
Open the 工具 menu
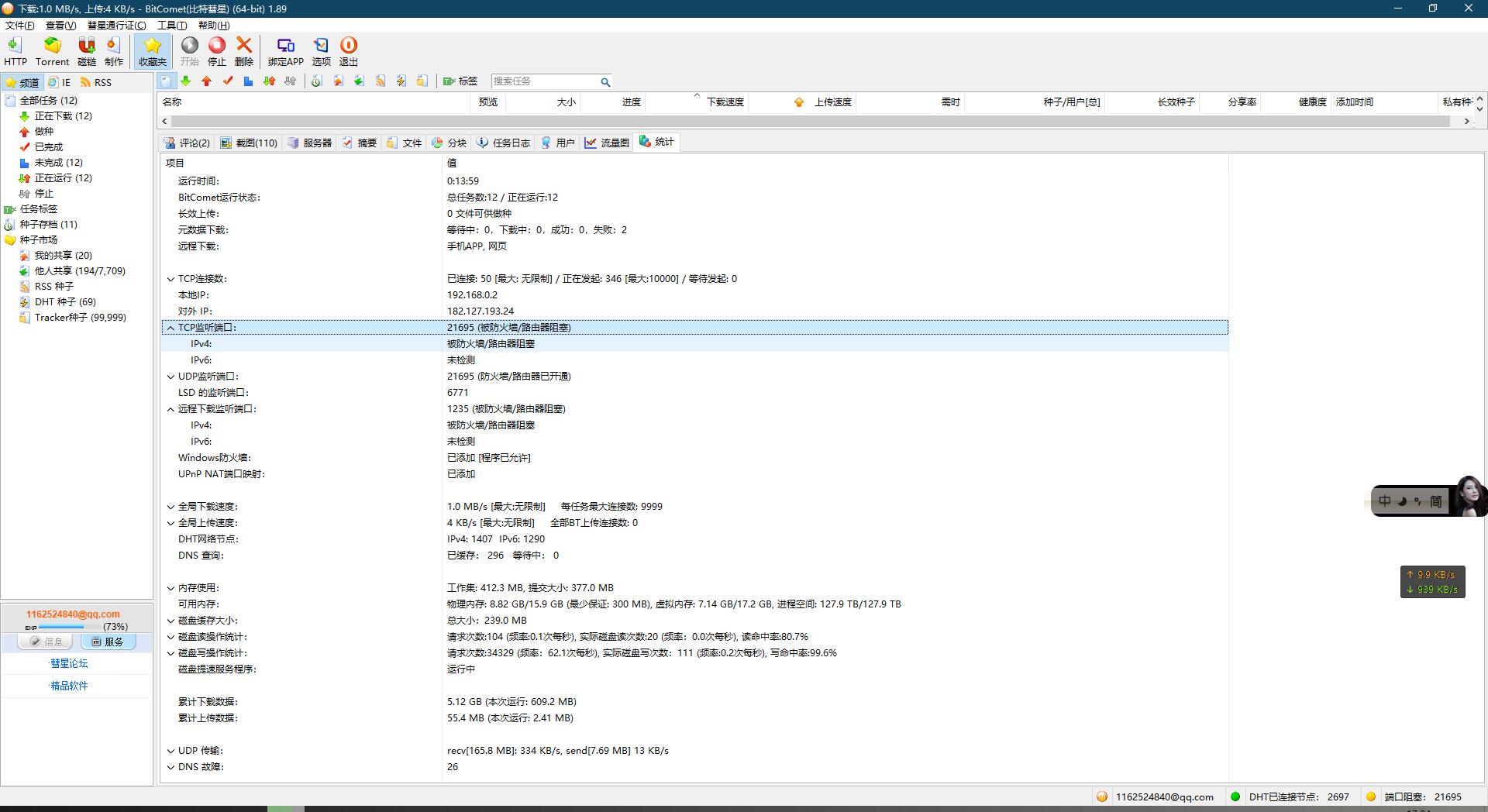click(x=172, y=26)
